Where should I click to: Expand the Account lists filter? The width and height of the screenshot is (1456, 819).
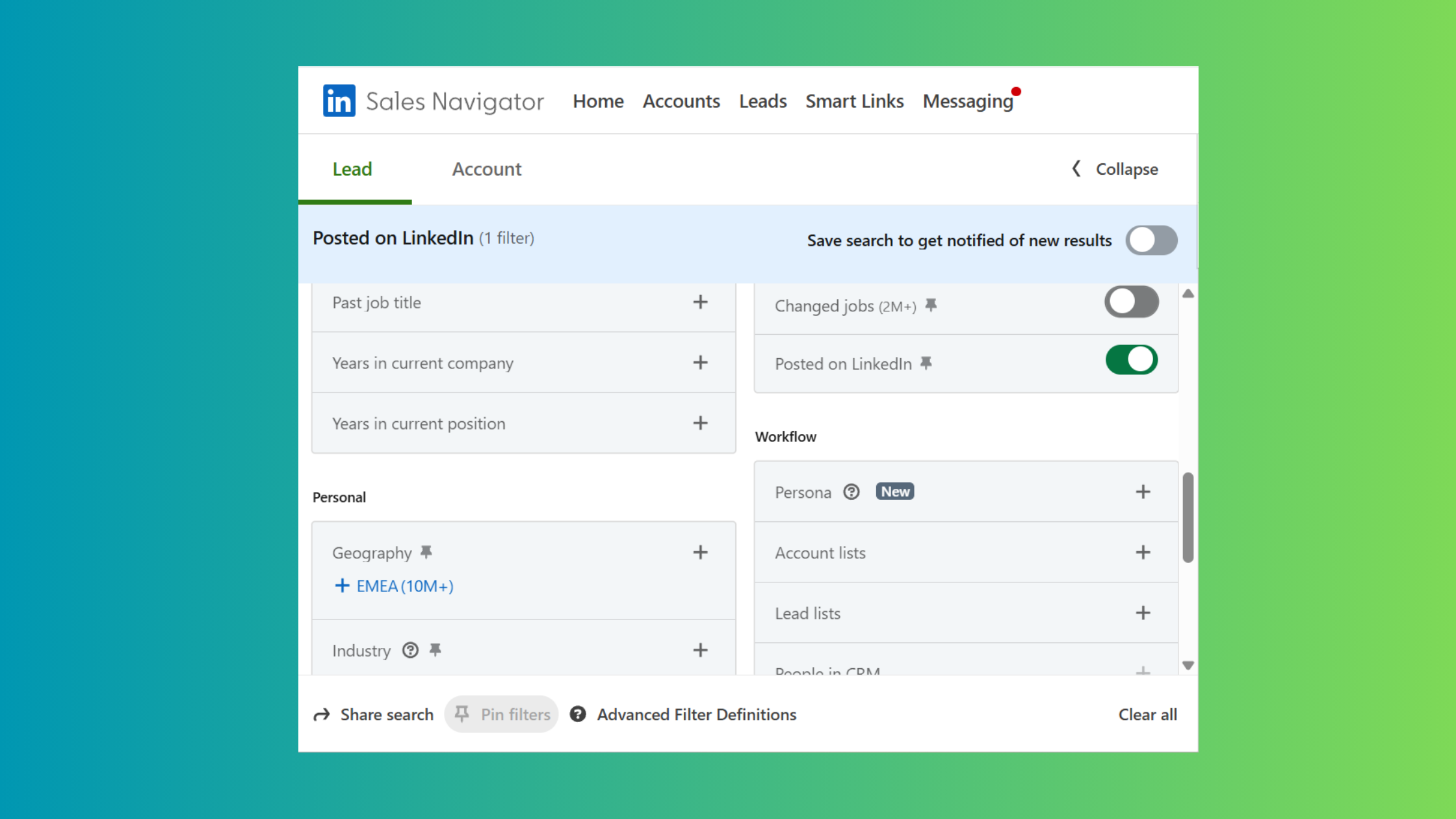point(1143,552)
